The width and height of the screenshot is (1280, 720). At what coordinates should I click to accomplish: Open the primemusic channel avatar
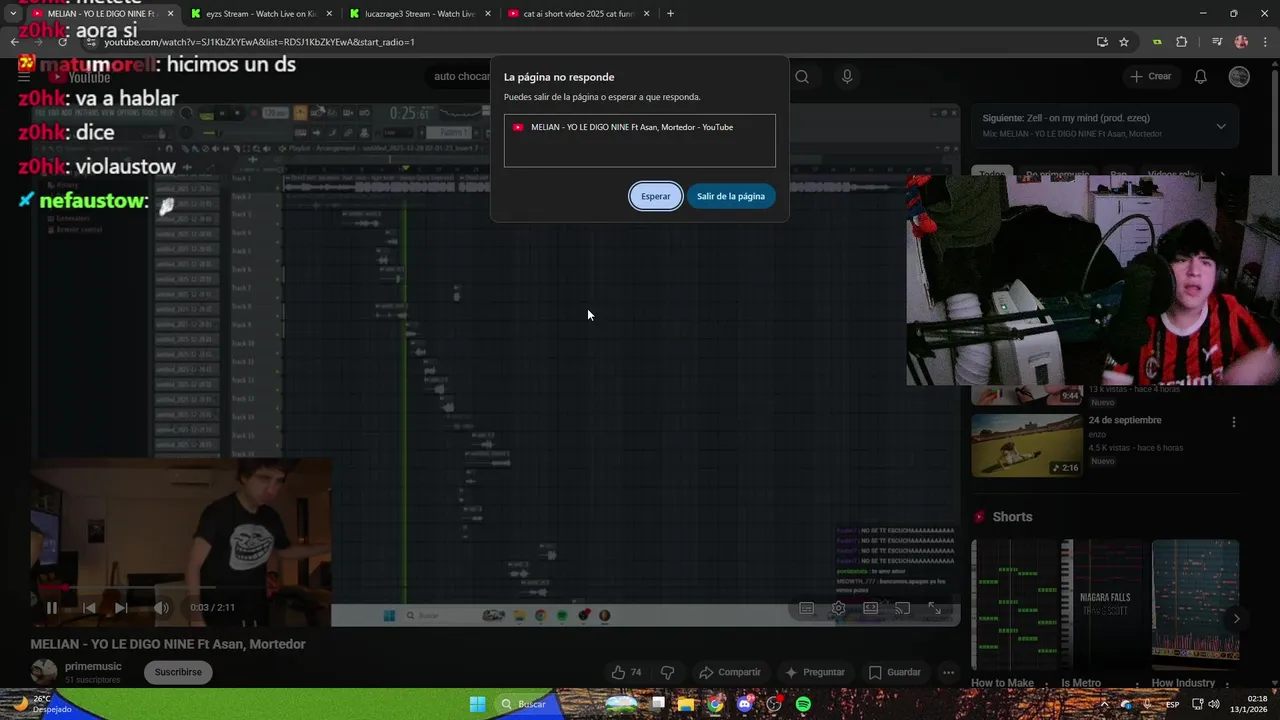tap(43, 672)
